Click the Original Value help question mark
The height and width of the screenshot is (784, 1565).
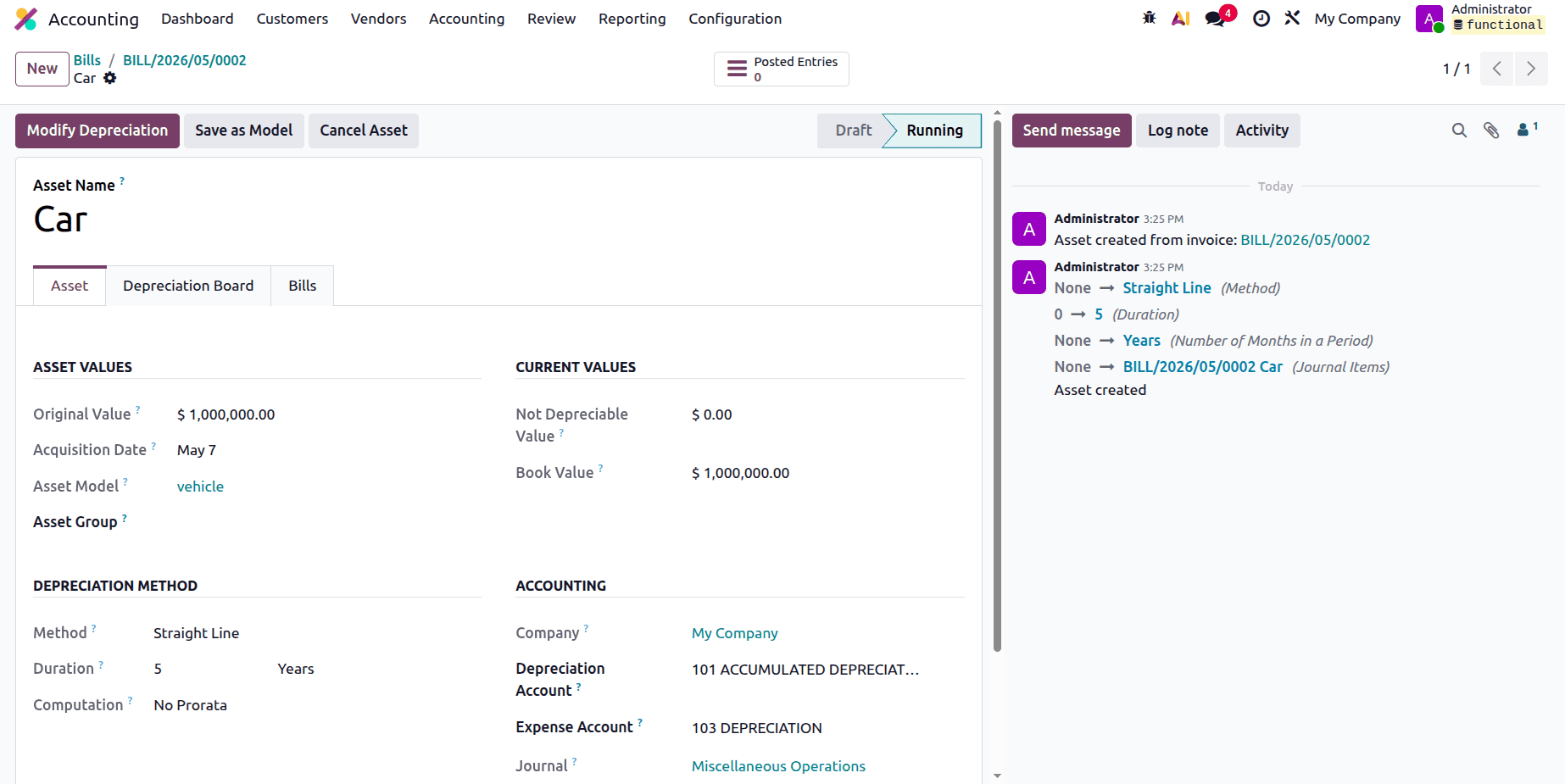(138, 409)
